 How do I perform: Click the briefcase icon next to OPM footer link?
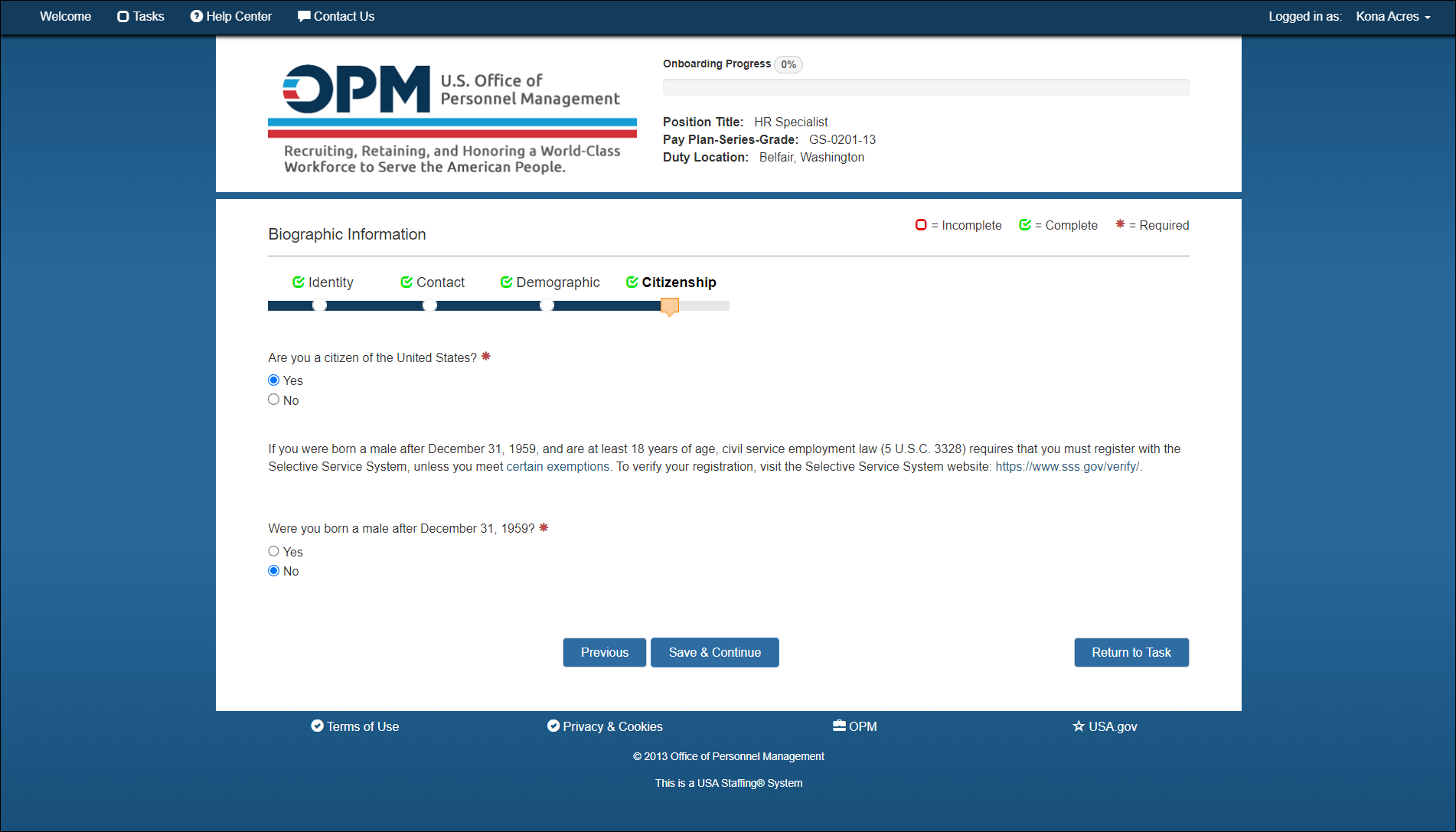pyautogui.click(x=839, y=726)
